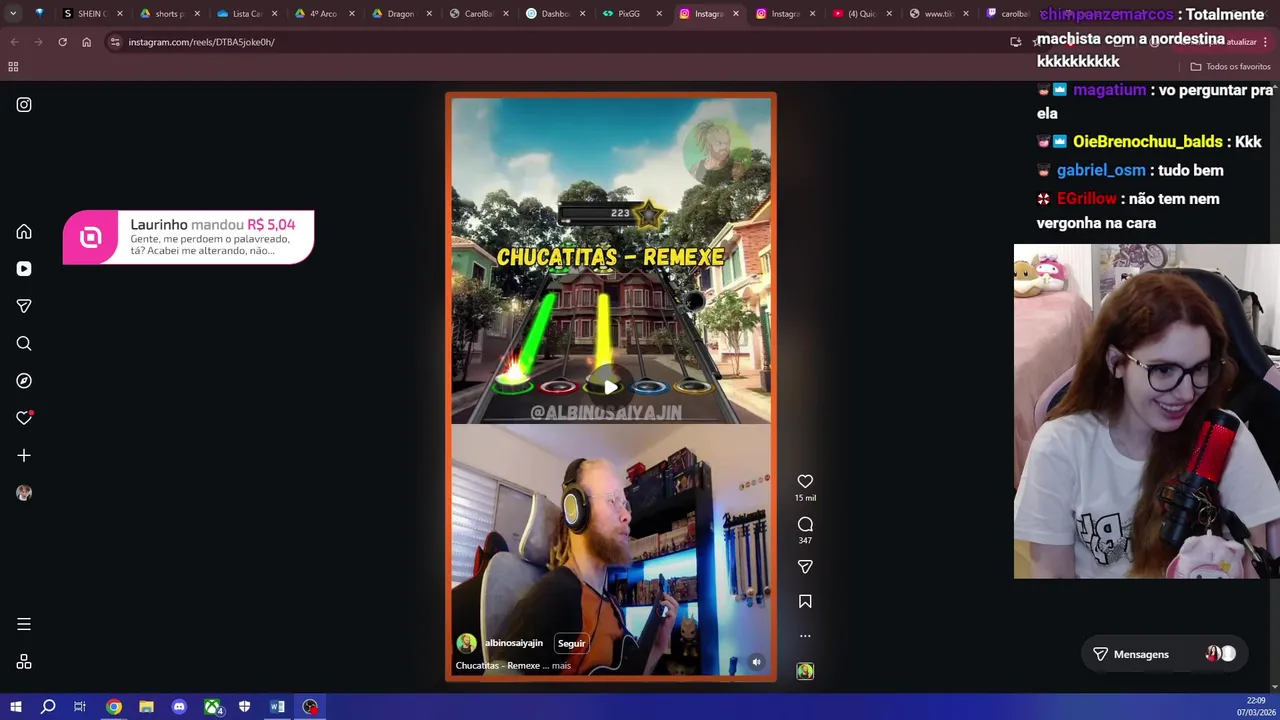This screenshot has width=1280, height=720.
Task: Open profile avatar in Instagram sidebar
Action: click(x=24, y=493)
